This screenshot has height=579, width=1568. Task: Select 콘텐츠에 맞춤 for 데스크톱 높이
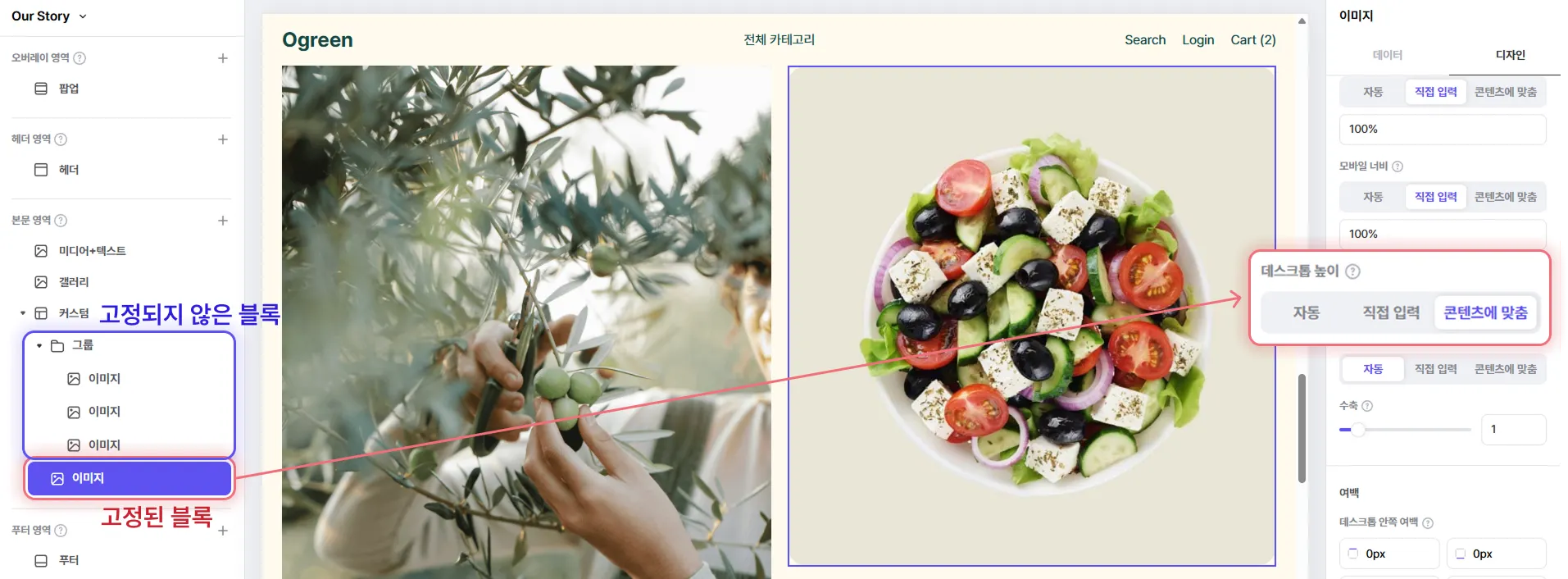click(x=1485, y=312)
